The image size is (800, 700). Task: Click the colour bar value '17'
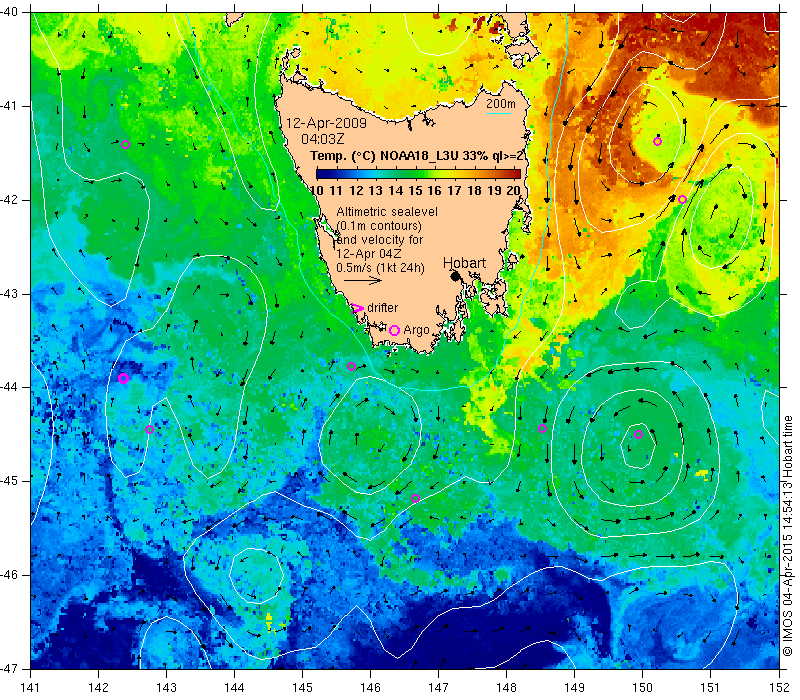(x=455, y=191)
